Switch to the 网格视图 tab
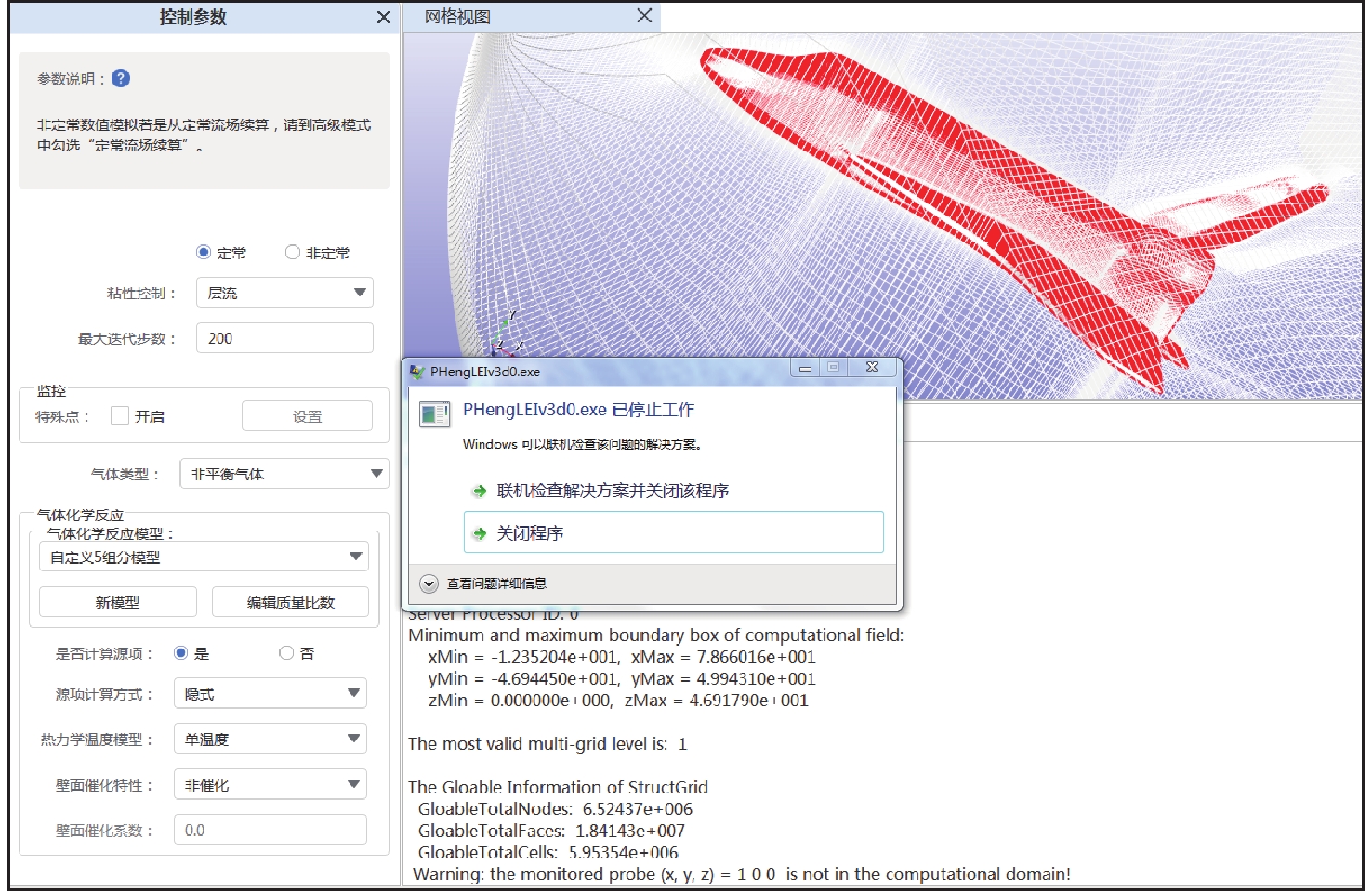 coord(458,17)
